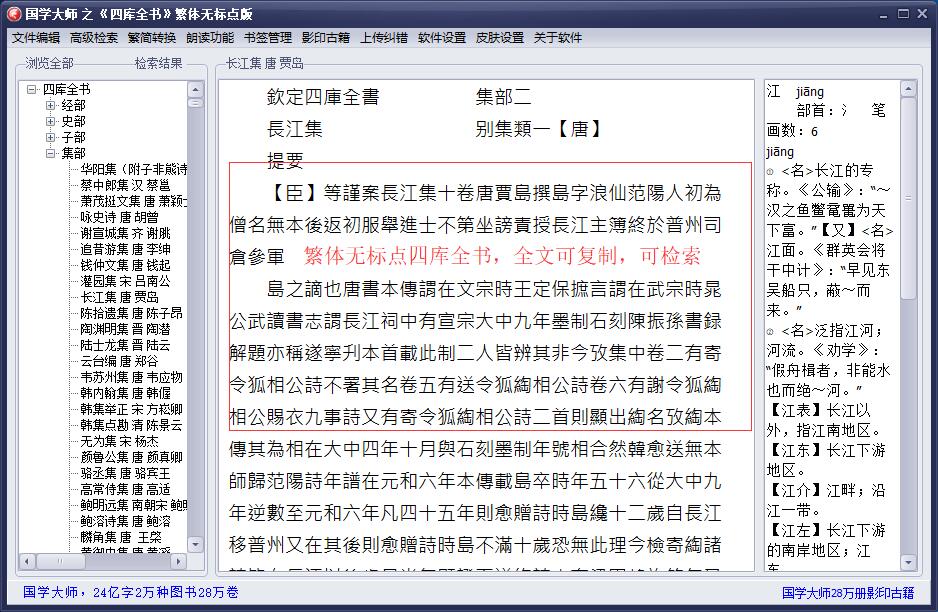Viewport: 938px width, 612px height.
Task: Open the 皮肤设置 menu
Action: point(500,38)
